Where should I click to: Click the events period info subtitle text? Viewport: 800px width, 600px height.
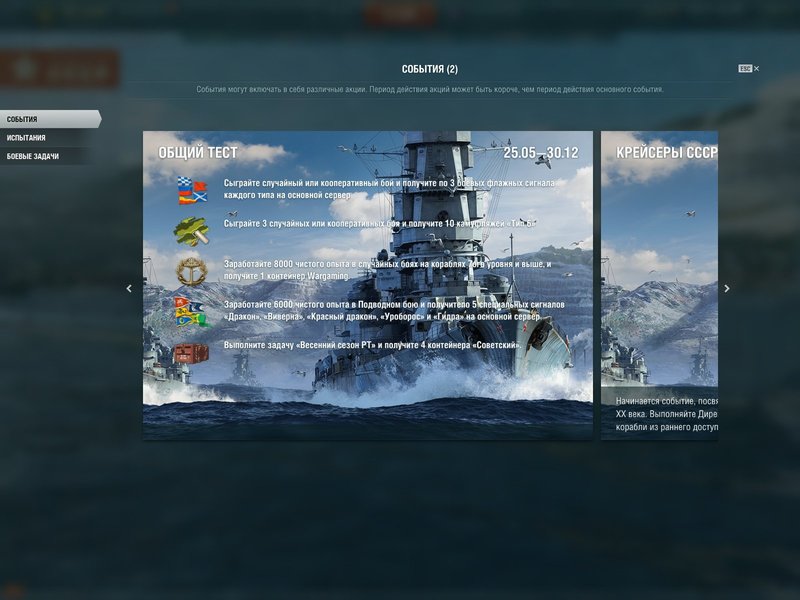[x=430, y=89]
